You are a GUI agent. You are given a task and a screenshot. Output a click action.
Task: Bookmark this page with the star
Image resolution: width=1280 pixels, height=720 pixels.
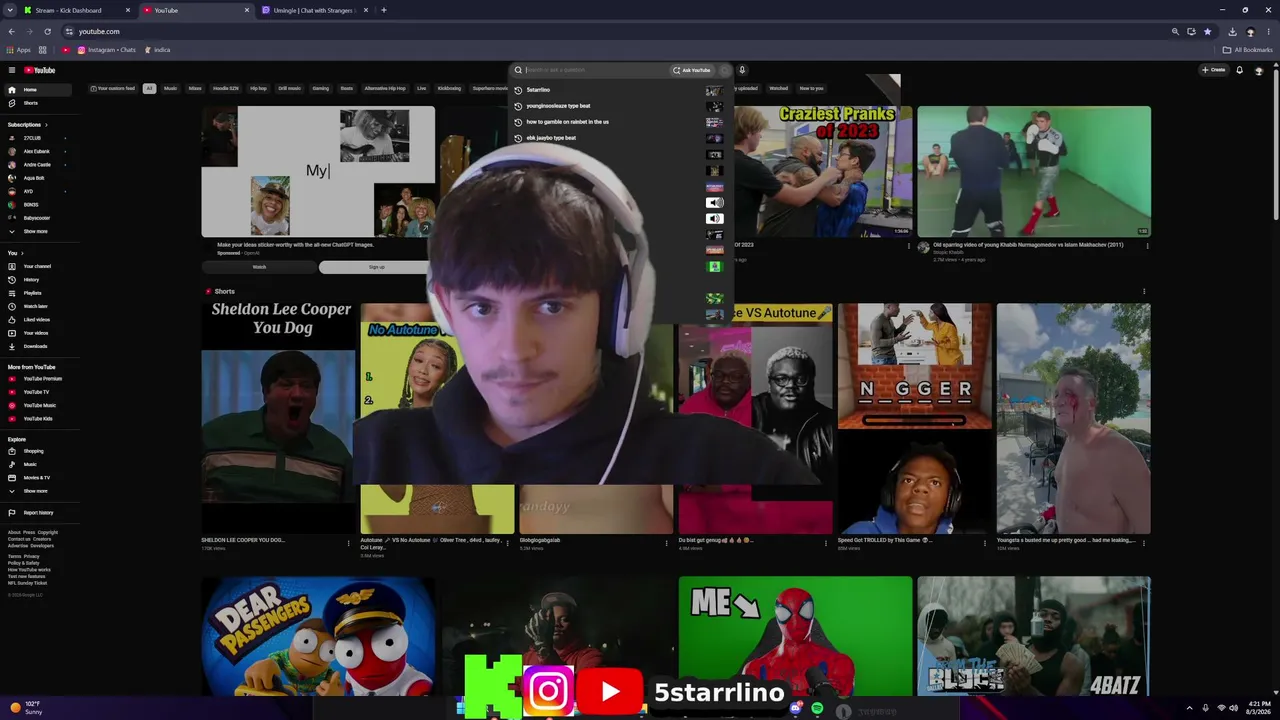click(1207, 31)
